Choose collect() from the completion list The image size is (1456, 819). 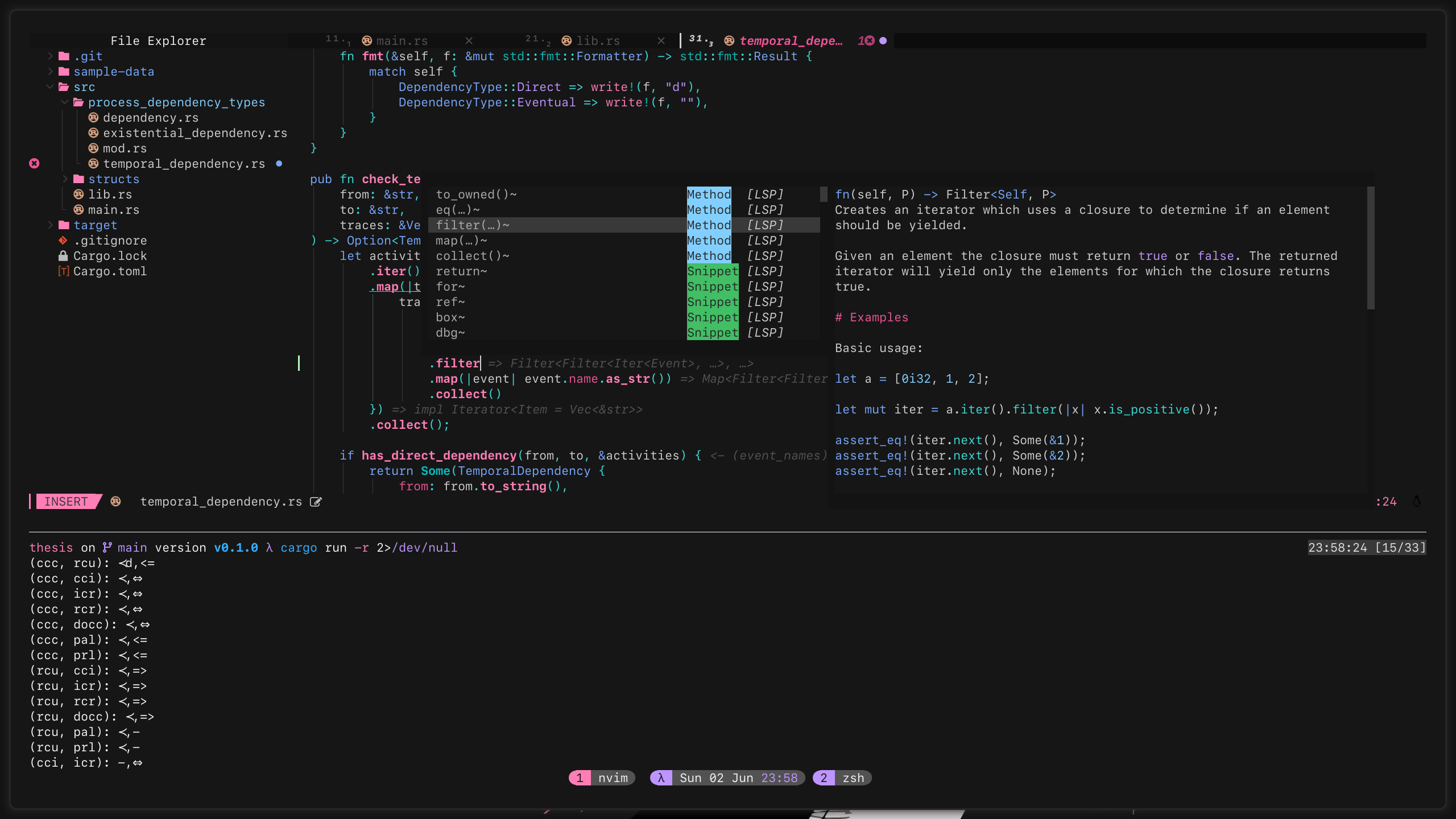point(472,256)
